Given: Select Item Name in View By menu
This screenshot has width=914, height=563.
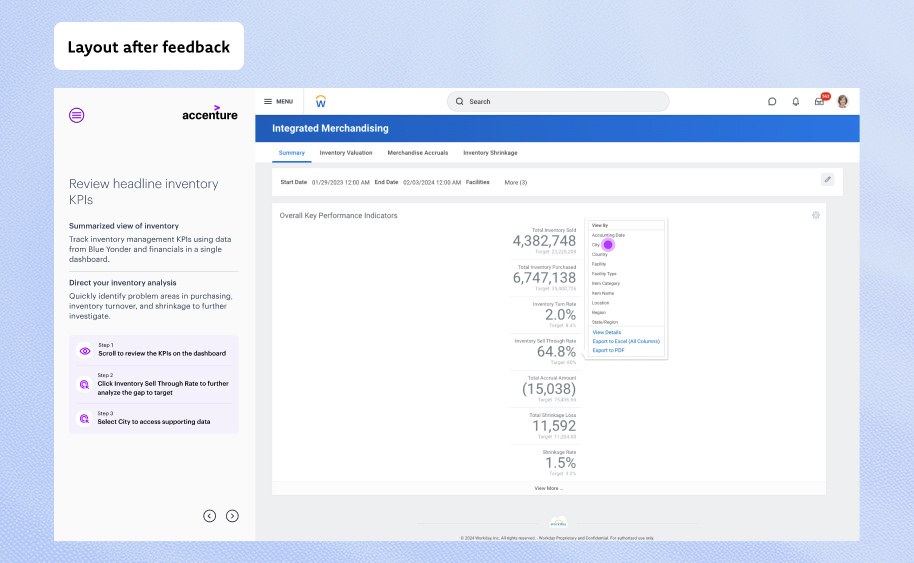Looking at the screenshot, I should click(603, 293).
